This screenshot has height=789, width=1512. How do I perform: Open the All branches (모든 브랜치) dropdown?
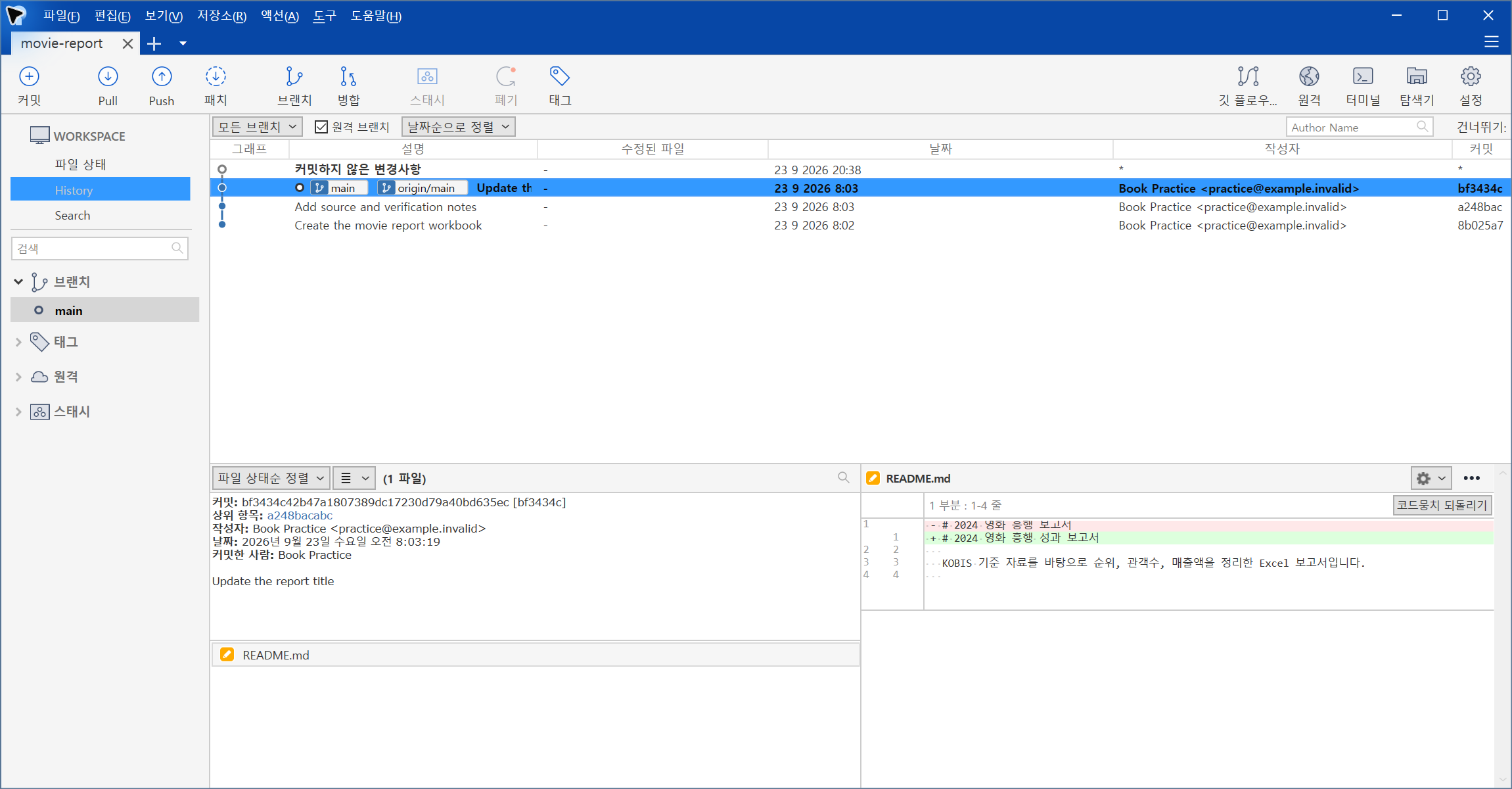click(258, 127)
